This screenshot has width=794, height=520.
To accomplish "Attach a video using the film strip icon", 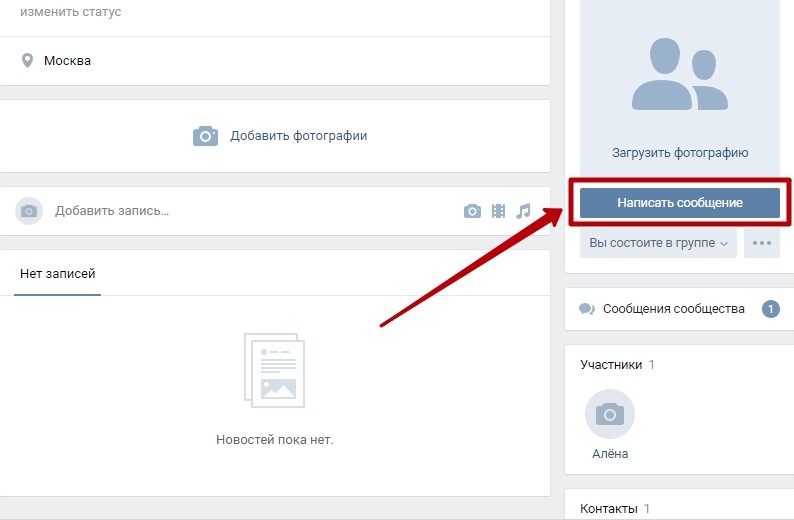I will (498, 211).
